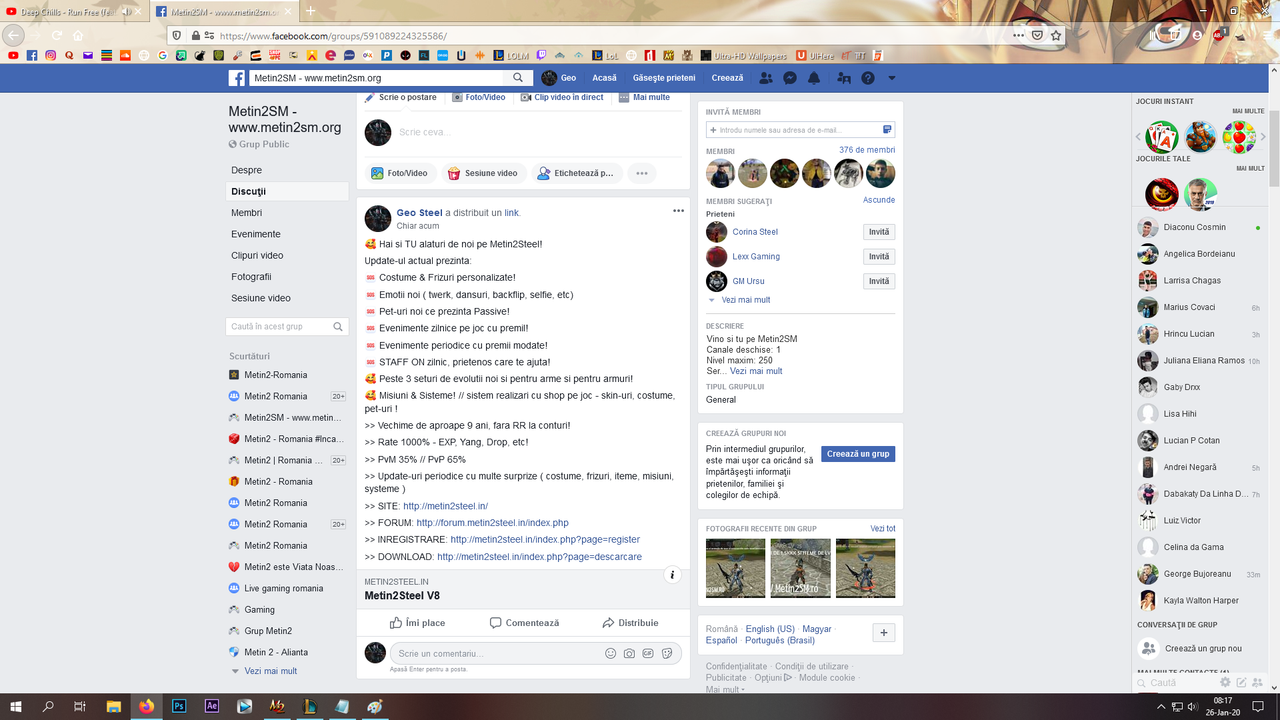This screenshot has width=1280, height=720.
Task: Click left arrow in instant games carousel
Action: [x=1138, y=137]
